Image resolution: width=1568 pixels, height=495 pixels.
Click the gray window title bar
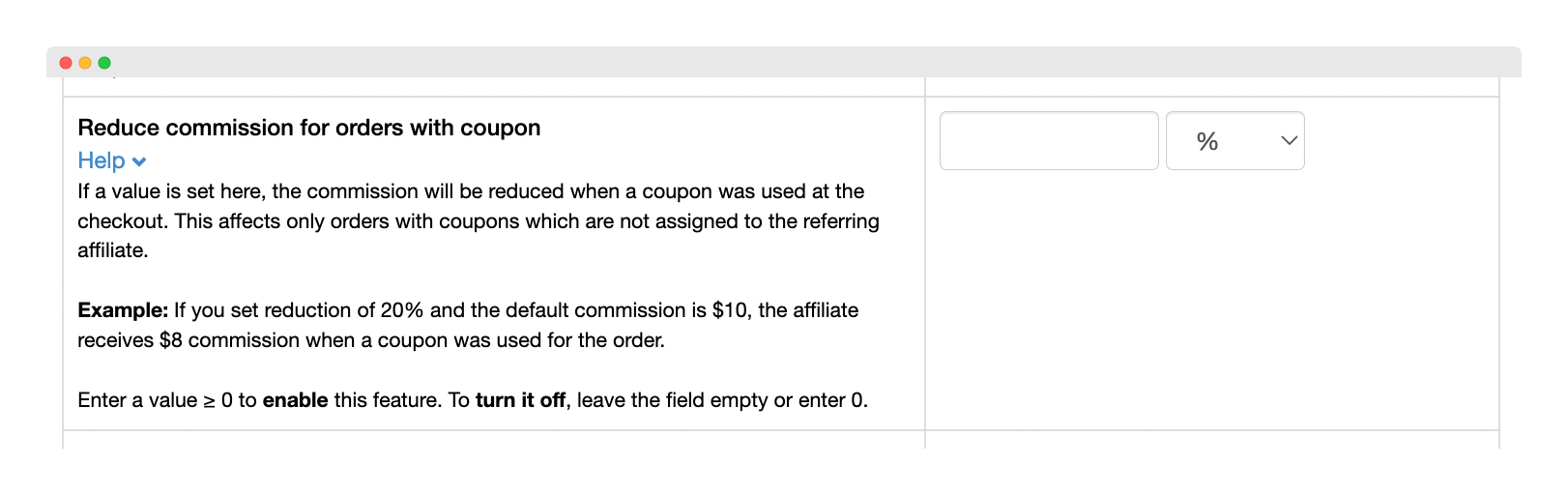pyautogui.click(x=784, y=62)
